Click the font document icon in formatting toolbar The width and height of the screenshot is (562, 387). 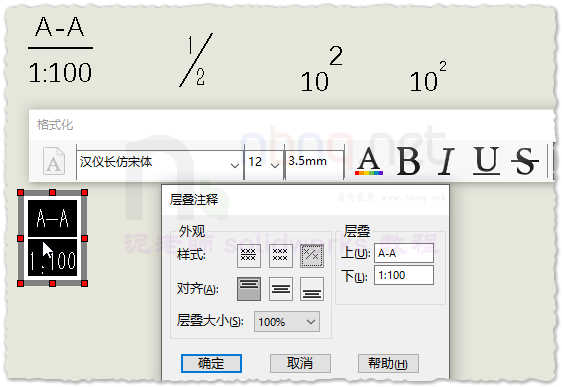click(x=54, y=161)
